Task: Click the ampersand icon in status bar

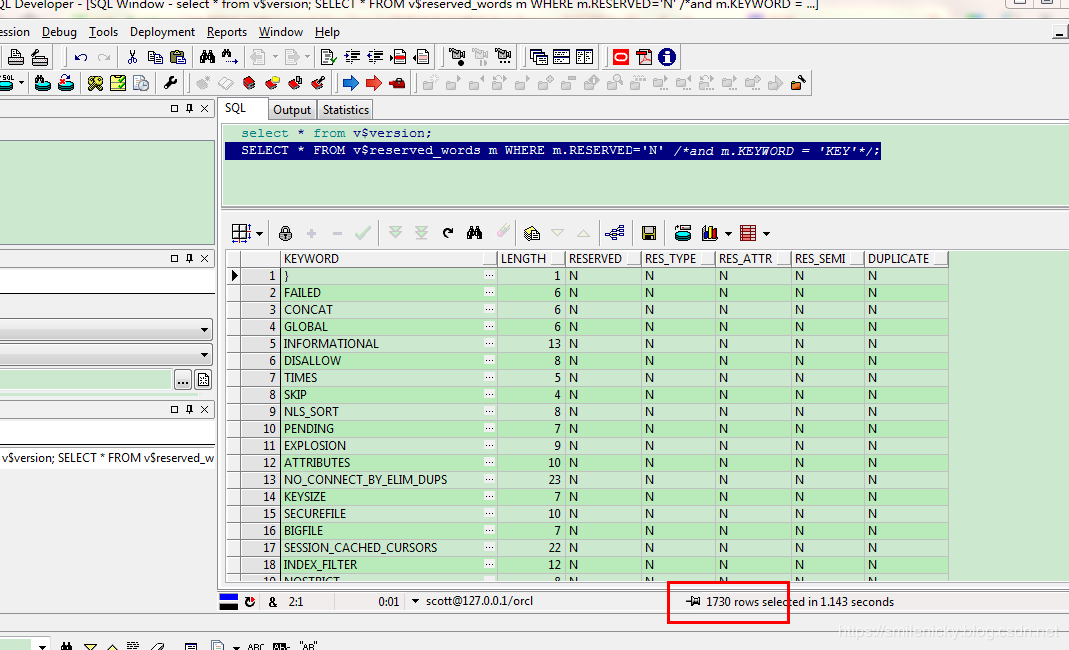Action: pyautogui.click(x=273, y=602)
